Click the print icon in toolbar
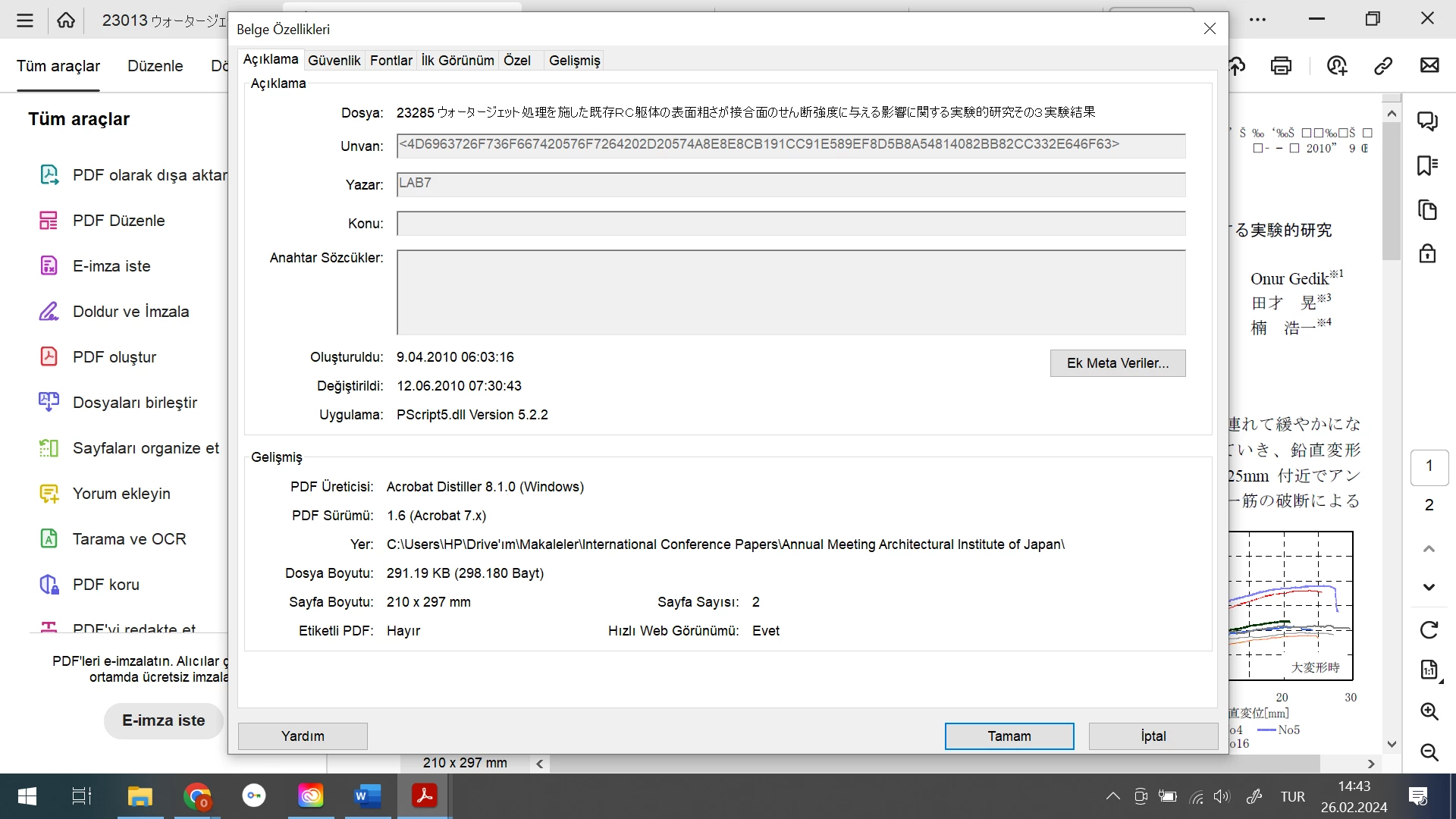Viewport: 1456px width, 819px height. [x=1281, y=66]
